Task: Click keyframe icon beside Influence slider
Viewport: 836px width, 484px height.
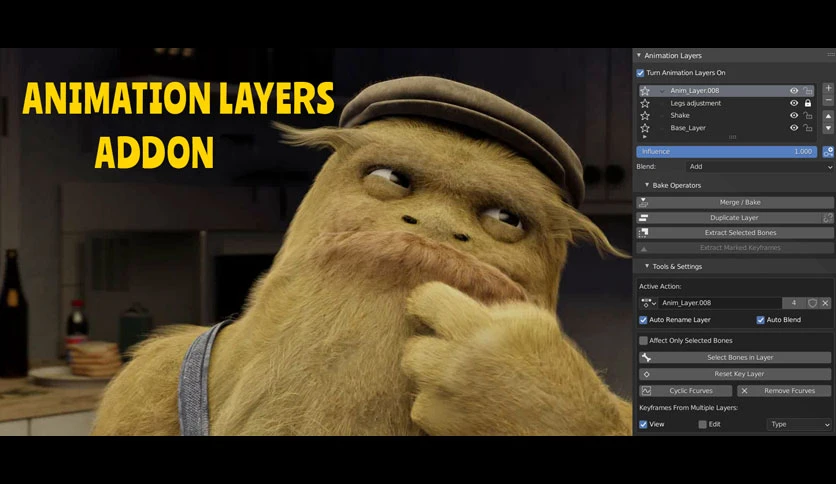Action: [828, 152]
